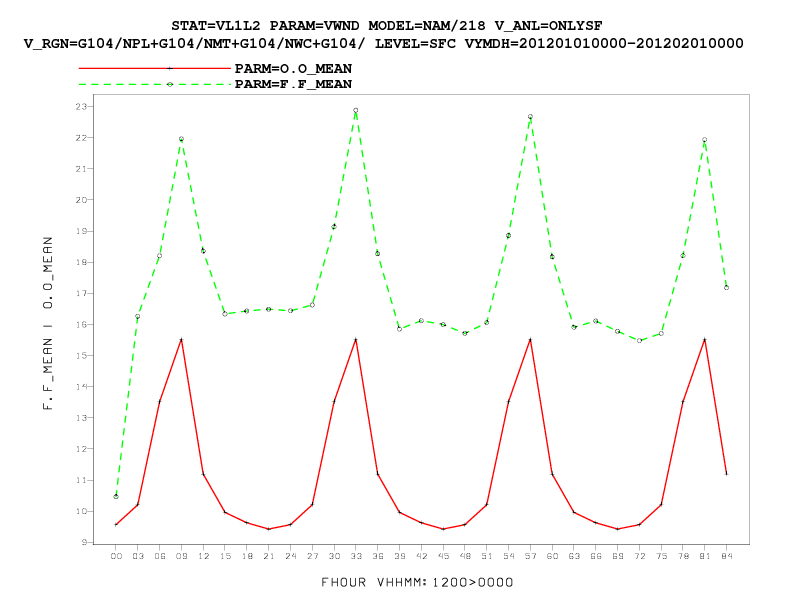The image size is (792, 612).
Task: Click the red peak point at hour 81
Action: pos(705,340)
